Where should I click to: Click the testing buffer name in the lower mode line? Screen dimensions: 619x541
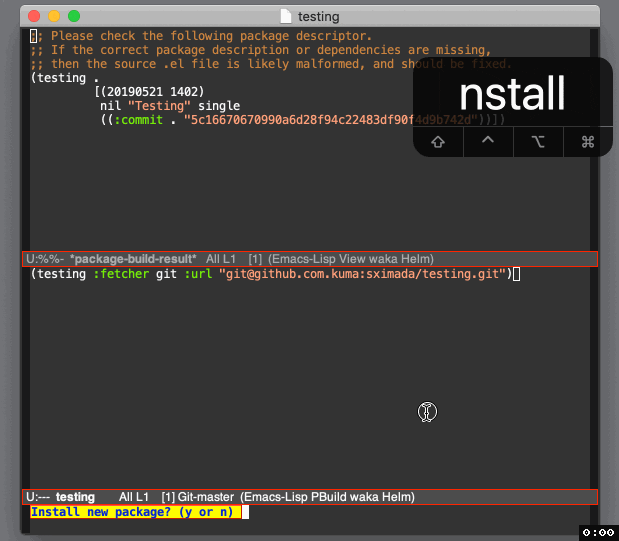point(75,497)
